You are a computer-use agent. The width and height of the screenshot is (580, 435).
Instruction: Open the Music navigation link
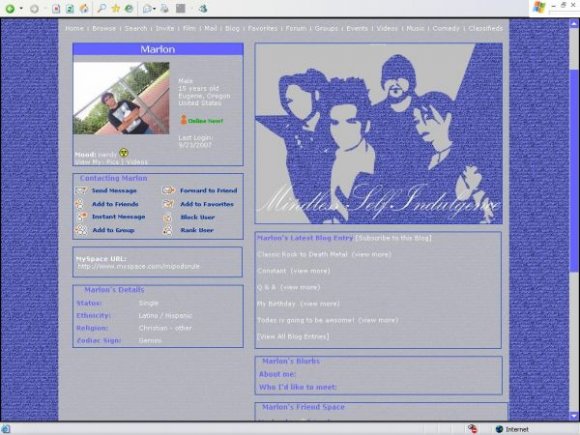point(415,28)
